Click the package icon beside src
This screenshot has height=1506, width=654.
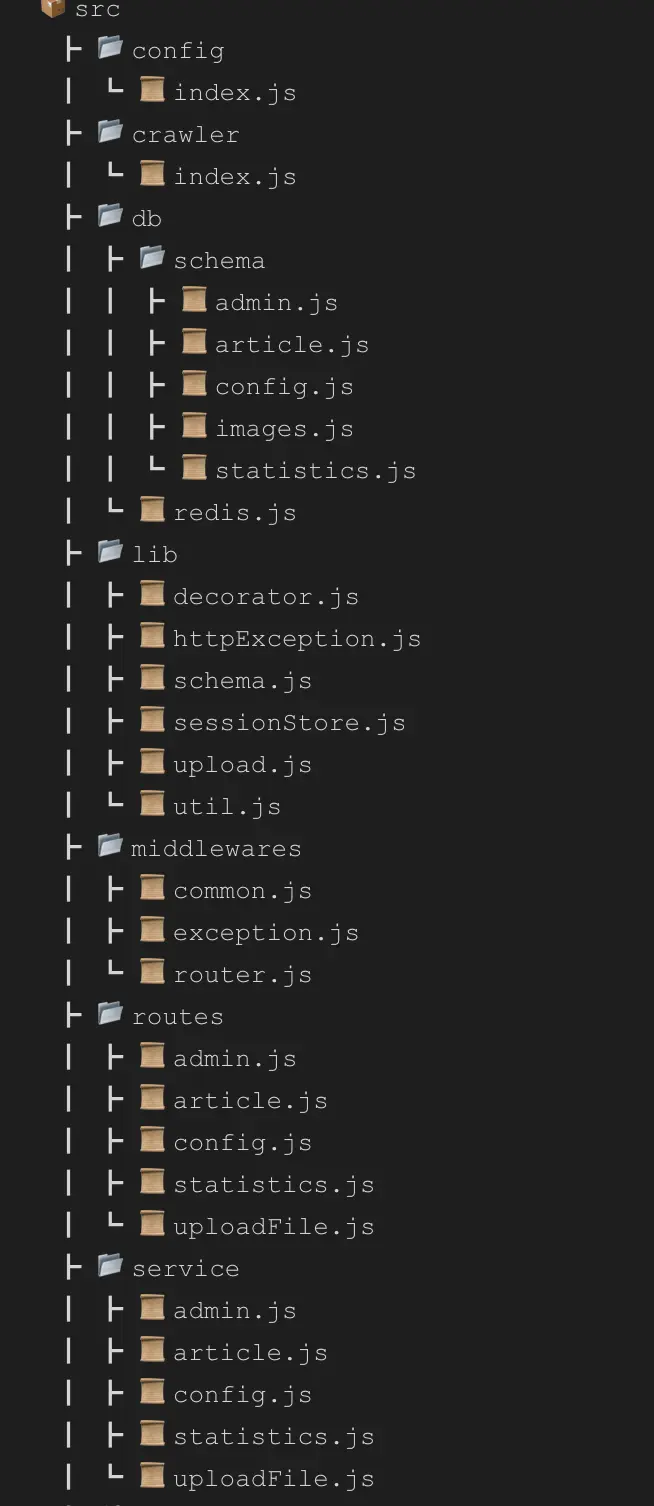54,8
